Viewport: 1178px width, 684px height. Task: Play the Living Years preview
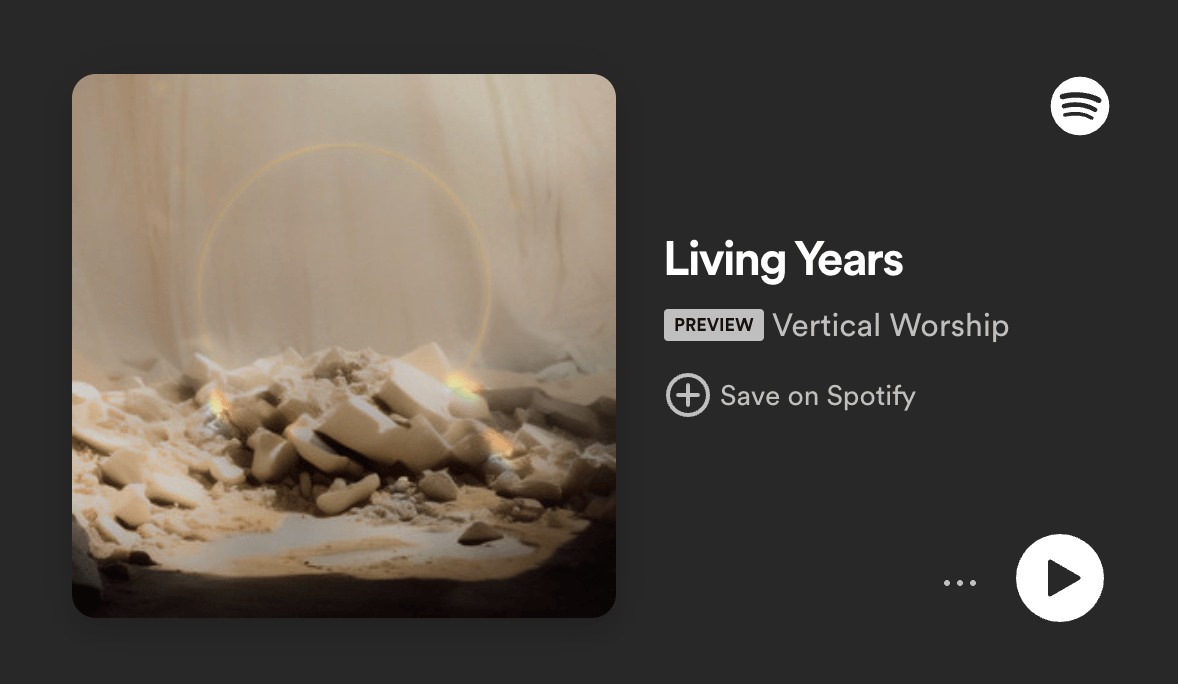1059,578
